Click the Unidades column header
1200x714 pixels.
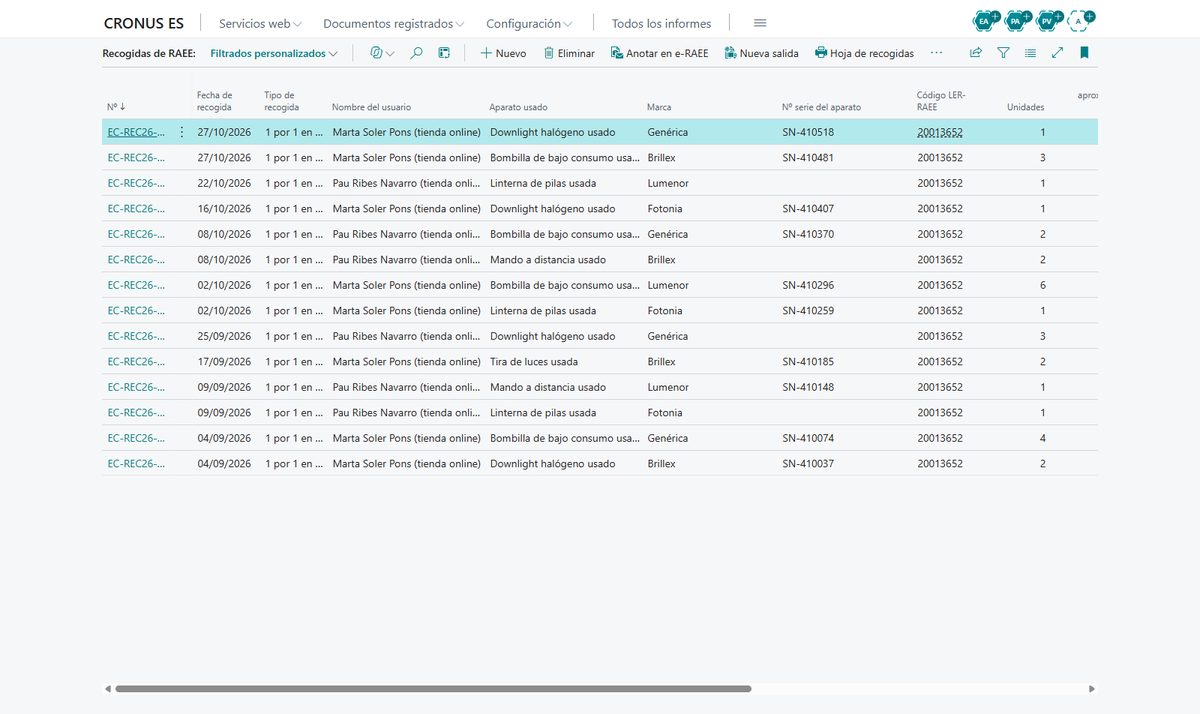[1026, 107]
